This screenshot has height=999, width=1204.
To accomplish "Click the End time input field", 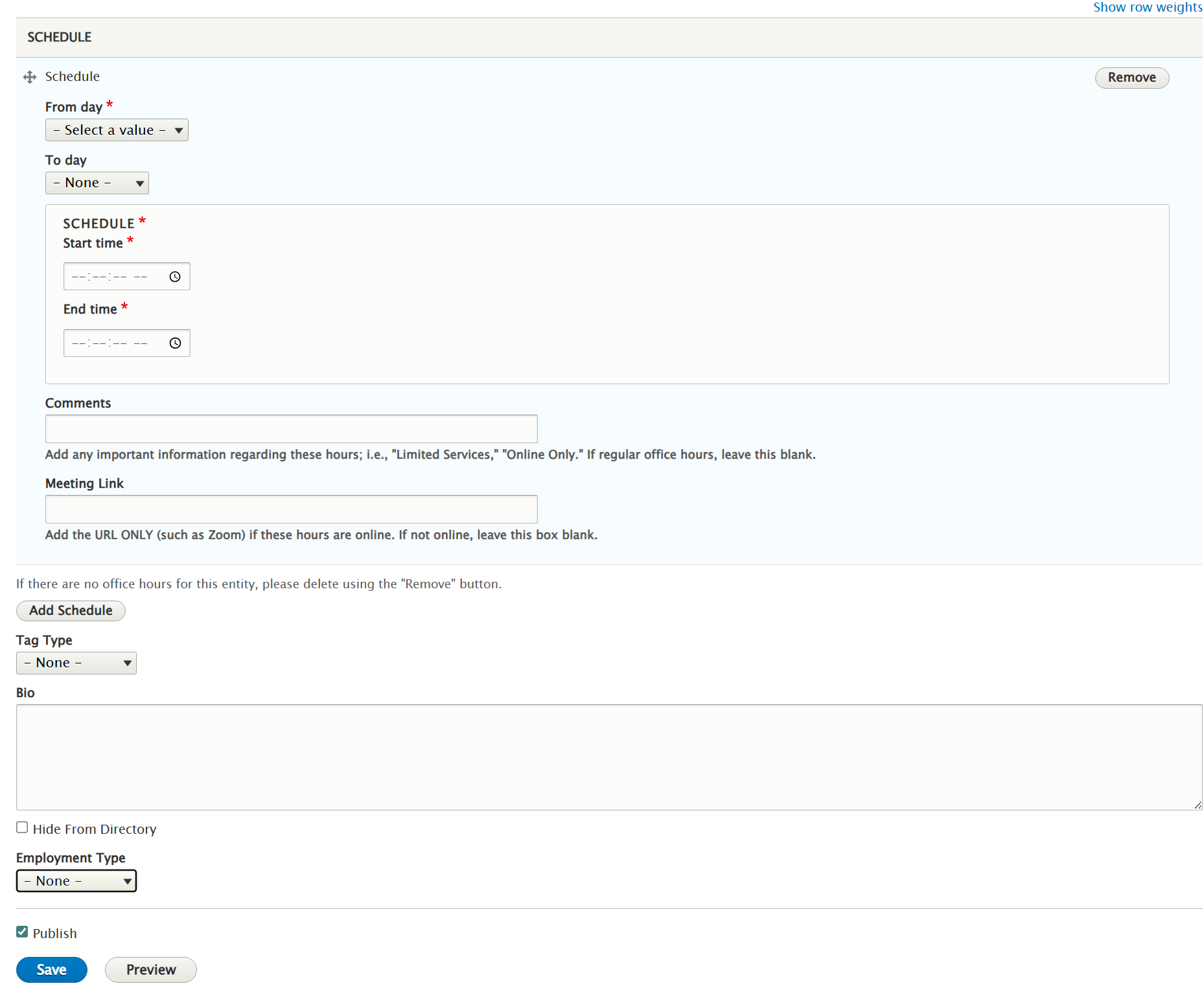I will point(110,343).
